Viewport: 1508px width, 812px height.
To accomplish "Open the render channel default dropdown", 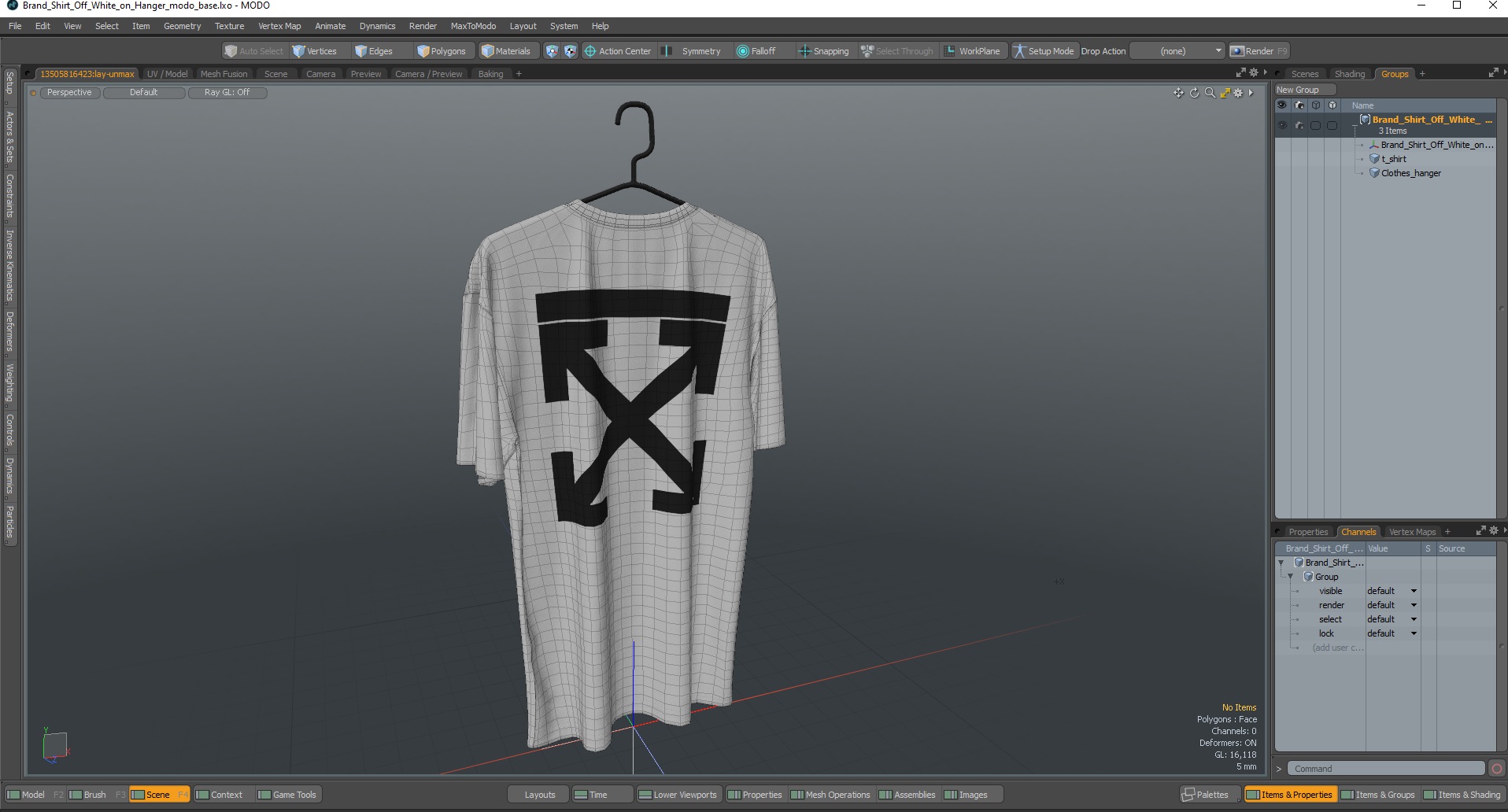I will pyautogui.click(x=1392, y=605).
